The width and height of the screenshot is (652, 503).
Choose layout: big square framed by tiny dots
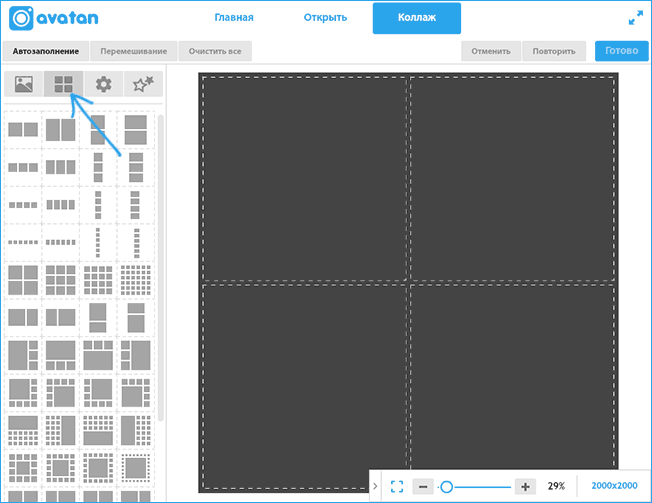pyautogui.click(x=136, y=468)
